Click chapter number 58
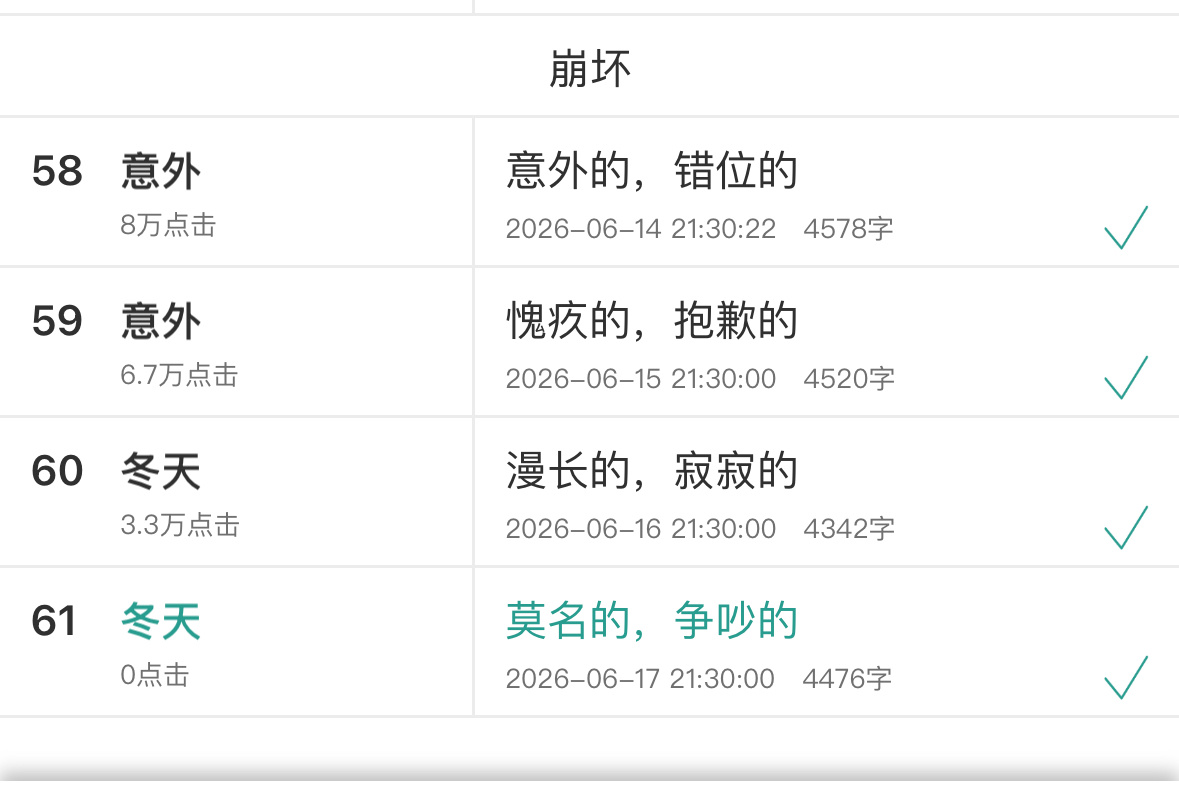Viewport: 1179px width, 793px height. (x=57, y=171)
